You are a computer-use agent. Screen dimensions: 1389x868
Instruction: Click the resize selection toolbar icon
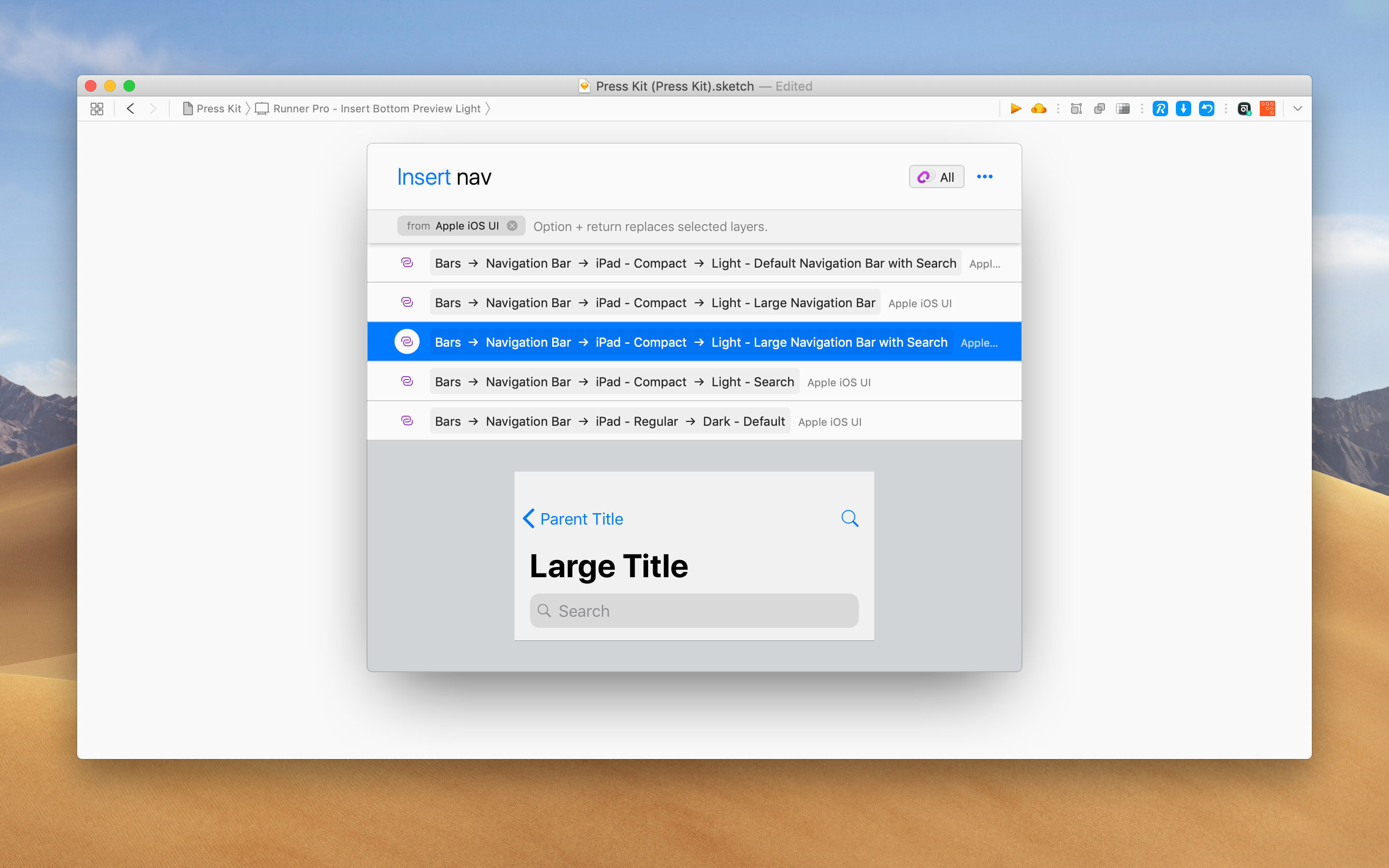point(1076,108)
